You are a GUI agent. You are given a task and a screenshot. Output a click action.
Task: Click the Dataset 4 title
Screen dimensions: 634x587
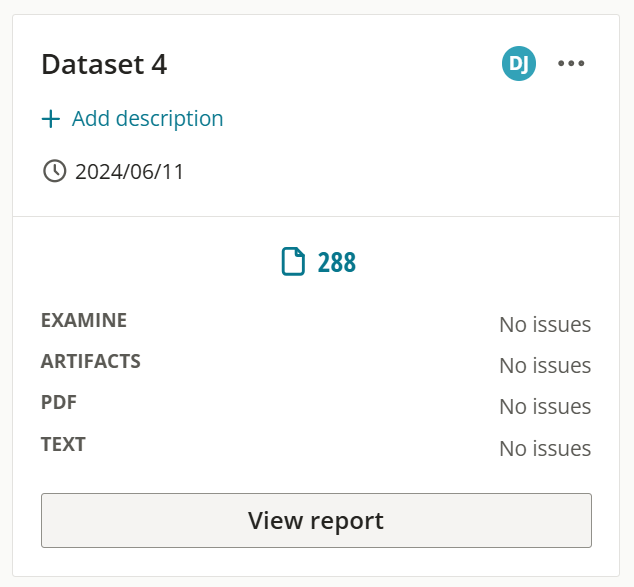[x=104, y=64]
